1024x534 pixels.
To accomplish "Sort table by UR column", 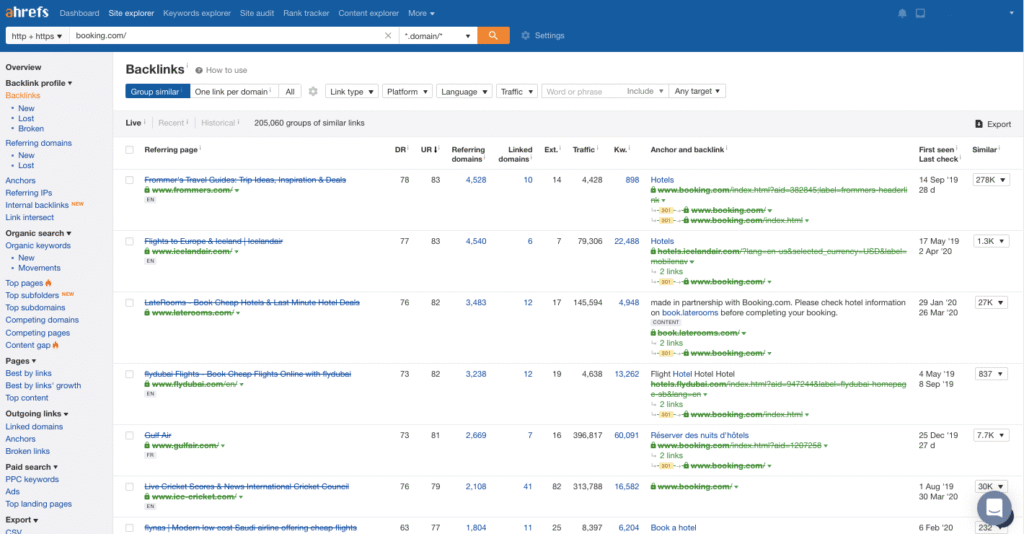I will (x=429, y=150).
